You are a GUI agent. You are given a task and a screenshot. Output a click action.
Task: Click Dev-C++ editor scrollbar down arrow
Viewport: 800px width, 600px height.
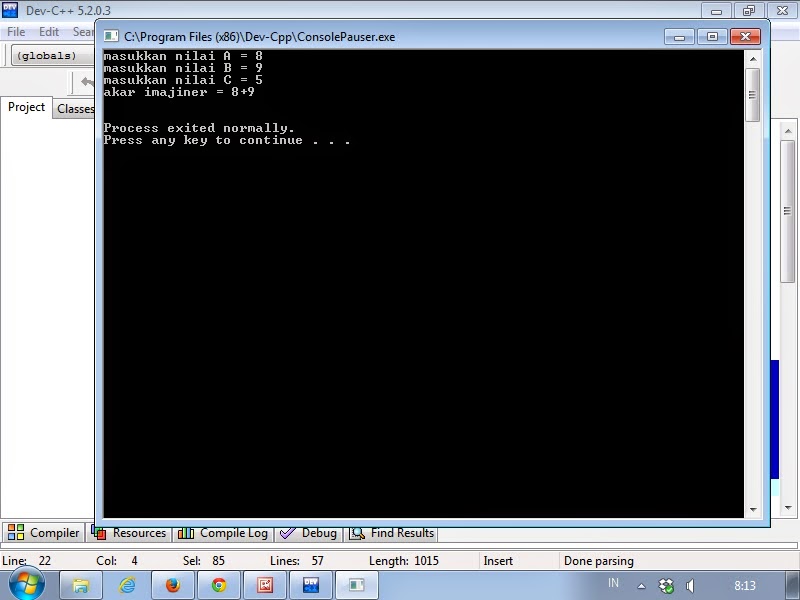tap(788, 508)
